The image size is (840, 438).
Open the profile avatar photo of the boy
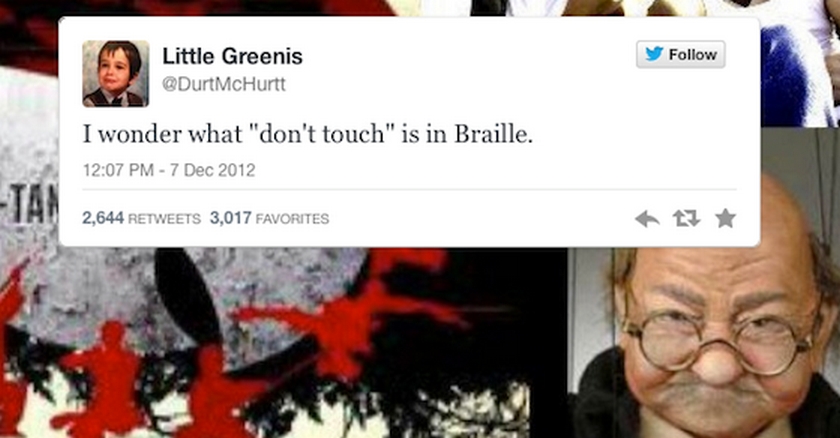[x=116, y=74]
